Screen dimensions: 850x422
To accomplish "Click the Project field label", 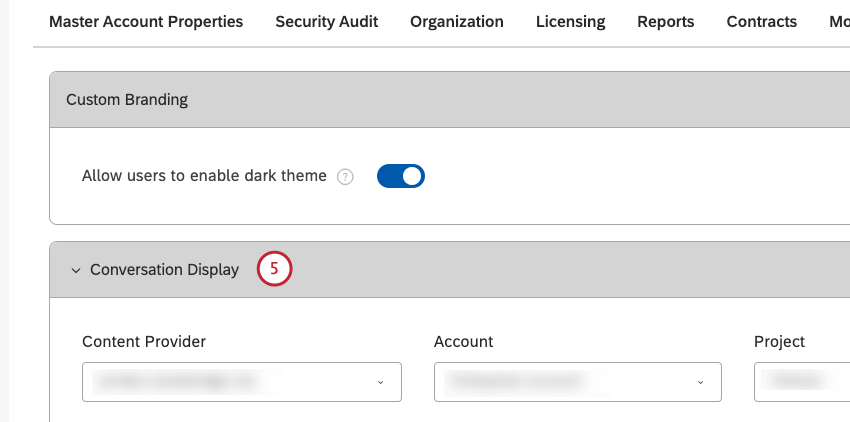I will pyautogui.click(x=779, y=342).
